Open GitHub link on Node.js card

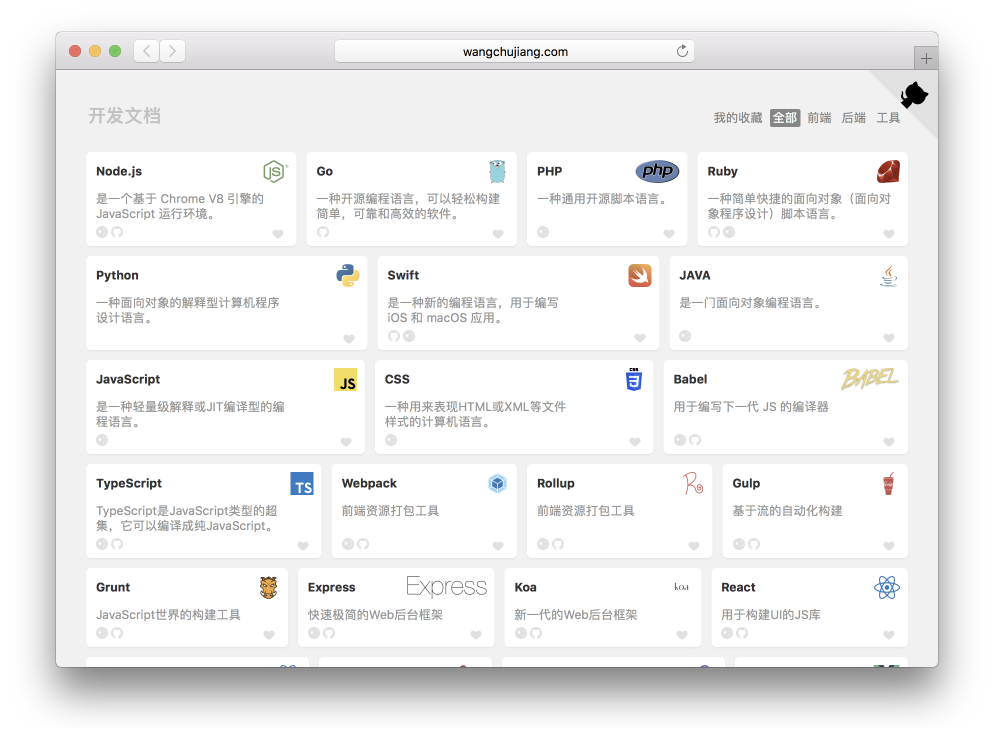click(117, 232)
